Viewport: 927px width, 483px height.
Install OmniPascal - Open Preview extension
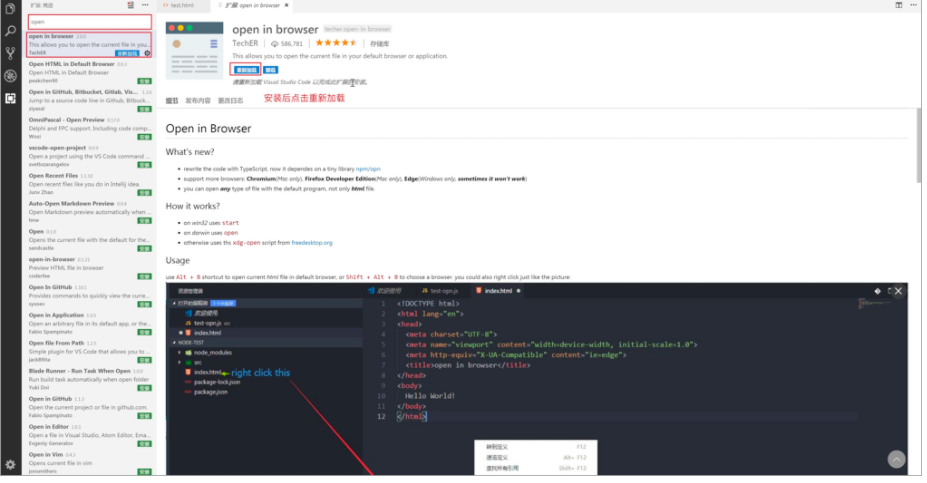point(144,137)
